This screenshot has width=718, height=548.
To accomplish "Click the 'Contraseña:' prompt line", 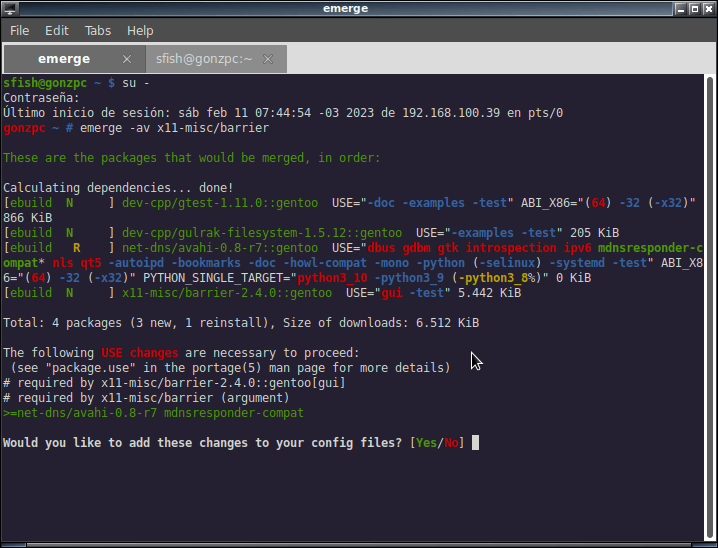I will pyautogui.click(x=41, y=98).
